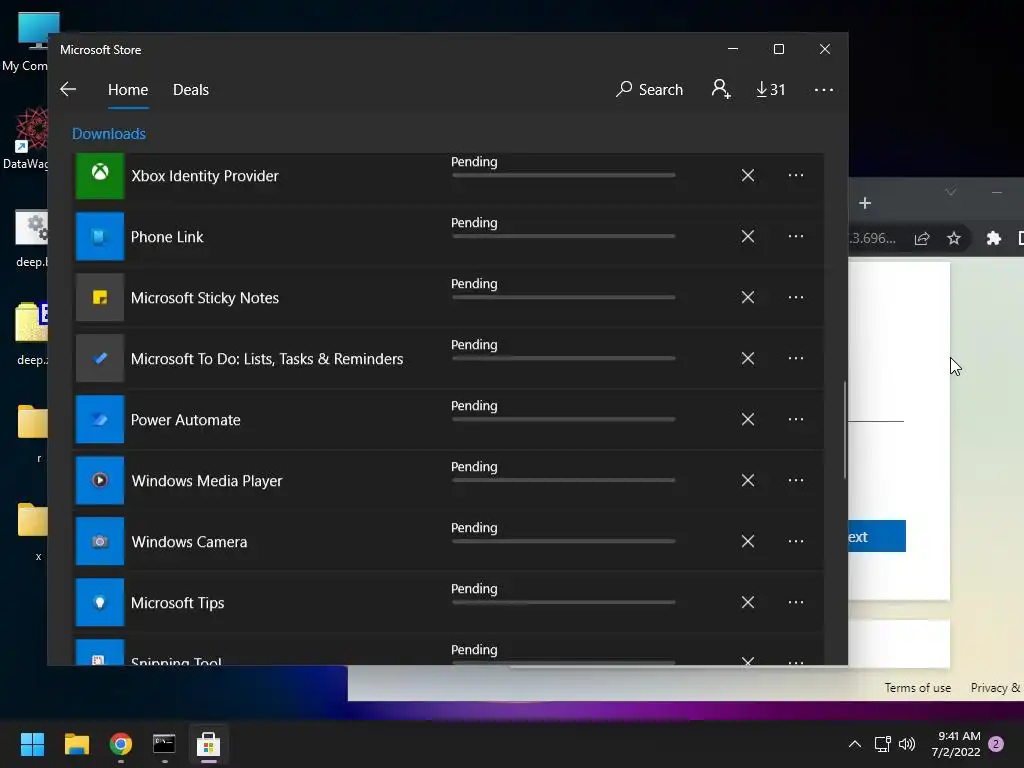Cancel the Microsoft Tips download
The width and height of the screenshot is (1024, 768).
(x=748, y=602)
